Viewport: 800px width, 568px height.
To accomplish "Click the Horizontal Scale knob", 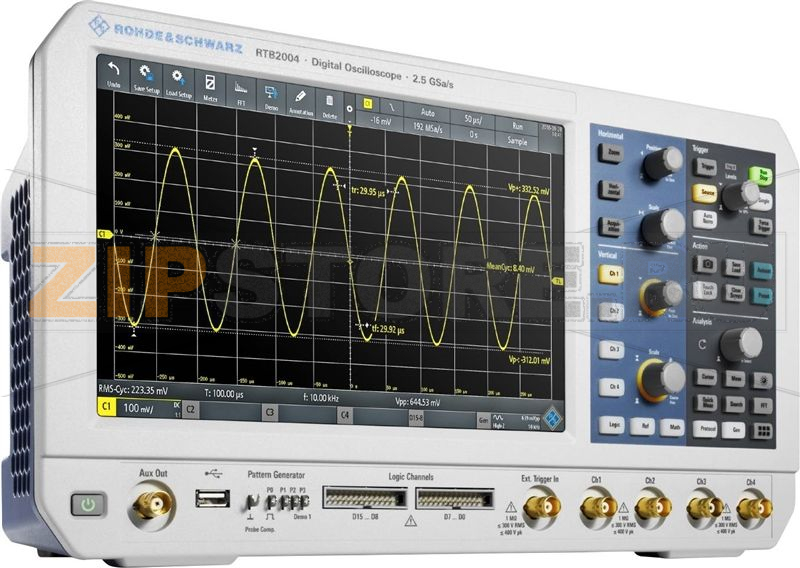I will point(663,227).
